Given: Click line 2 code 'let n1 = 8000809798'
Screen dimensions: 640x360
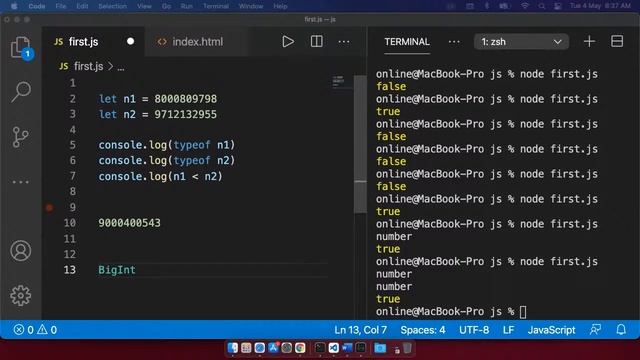Looking at the screenshot, I should pos(158,99).
